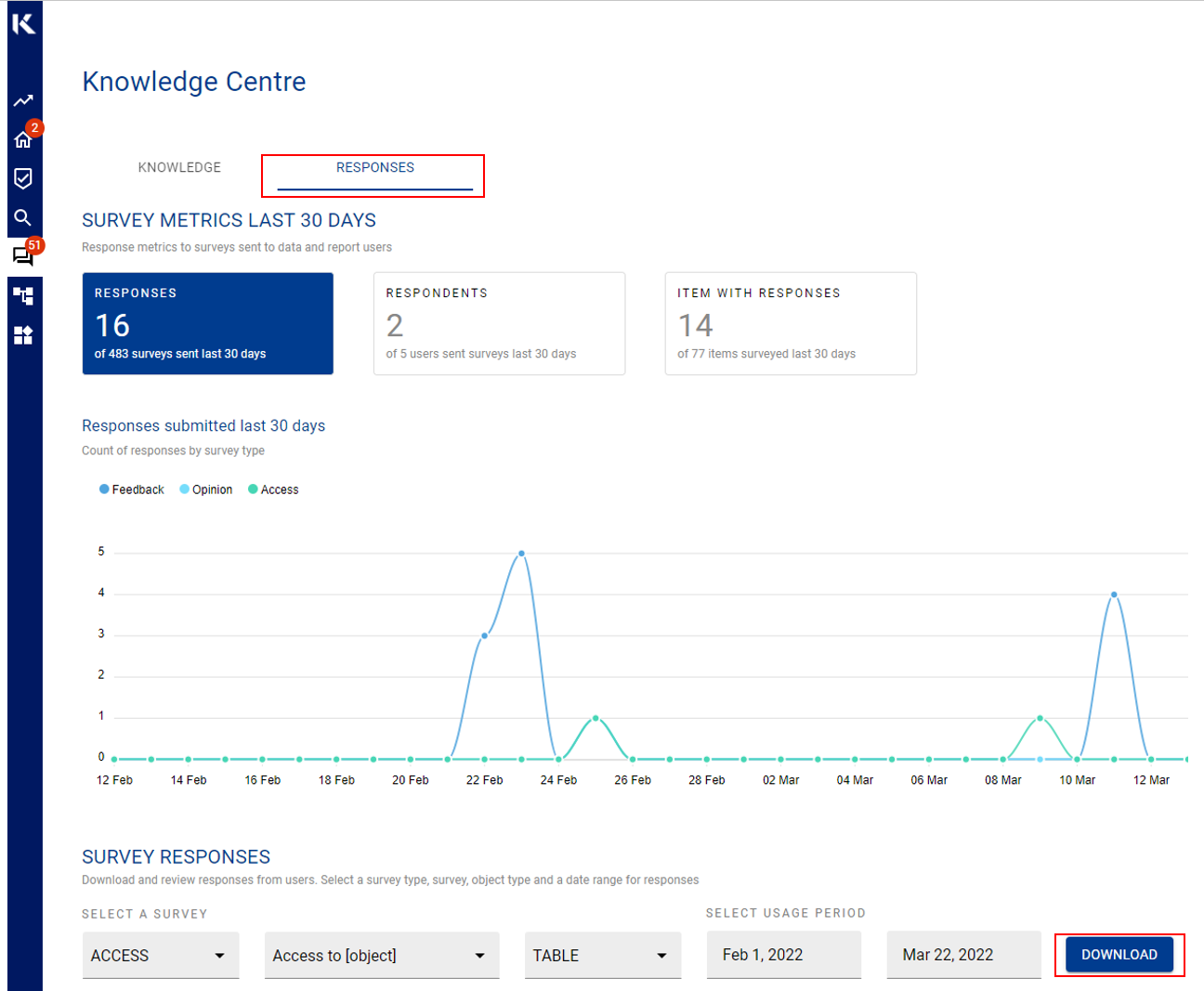Open the widgets grid sidebar icon
1204x991 pixels.
coord(23,335)
